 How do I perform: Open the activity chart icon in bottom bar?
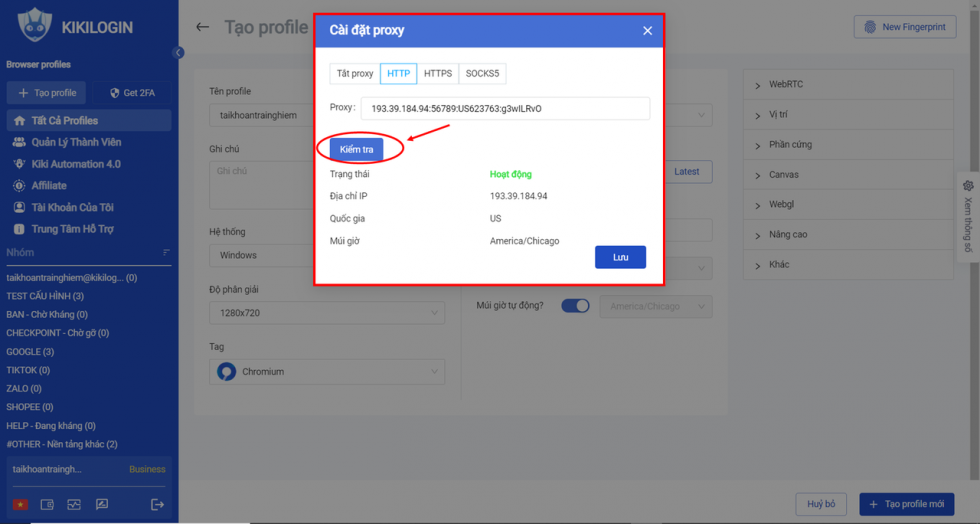[x=74, y=504]
